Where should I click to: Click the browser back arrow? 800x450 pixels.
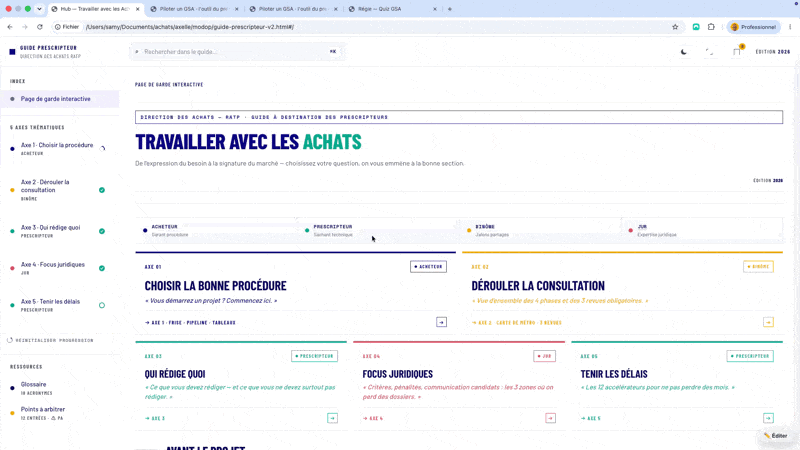tap(10, 27)
